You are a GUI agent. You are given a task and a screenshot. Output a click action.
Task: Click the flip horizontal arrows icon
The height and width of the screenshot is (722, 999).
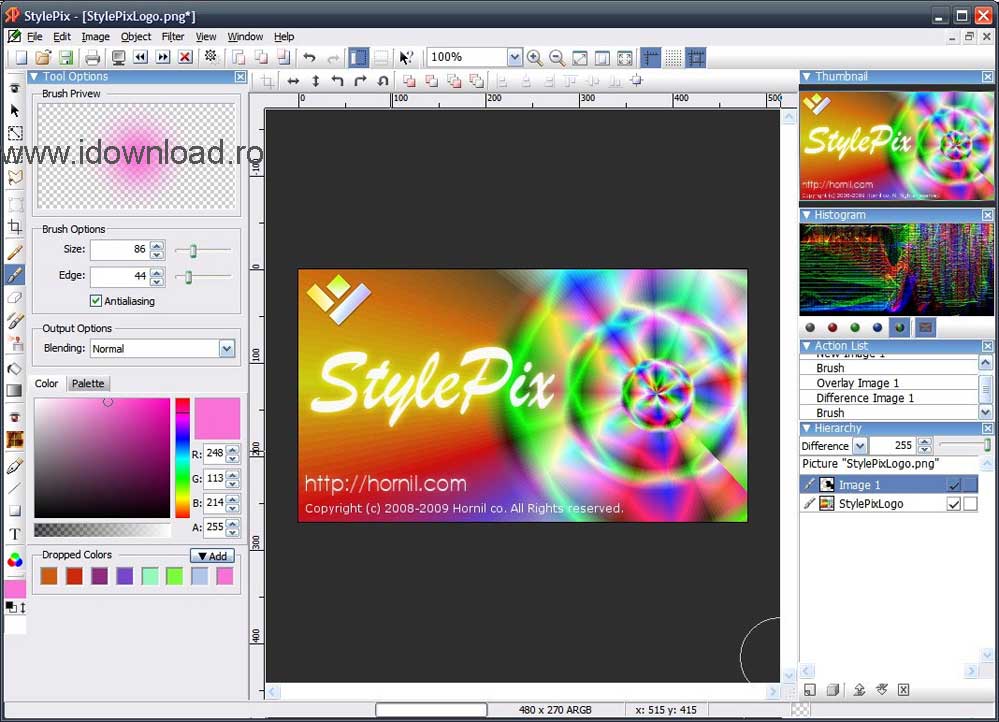pyautogui.click(x=293, y=81)
